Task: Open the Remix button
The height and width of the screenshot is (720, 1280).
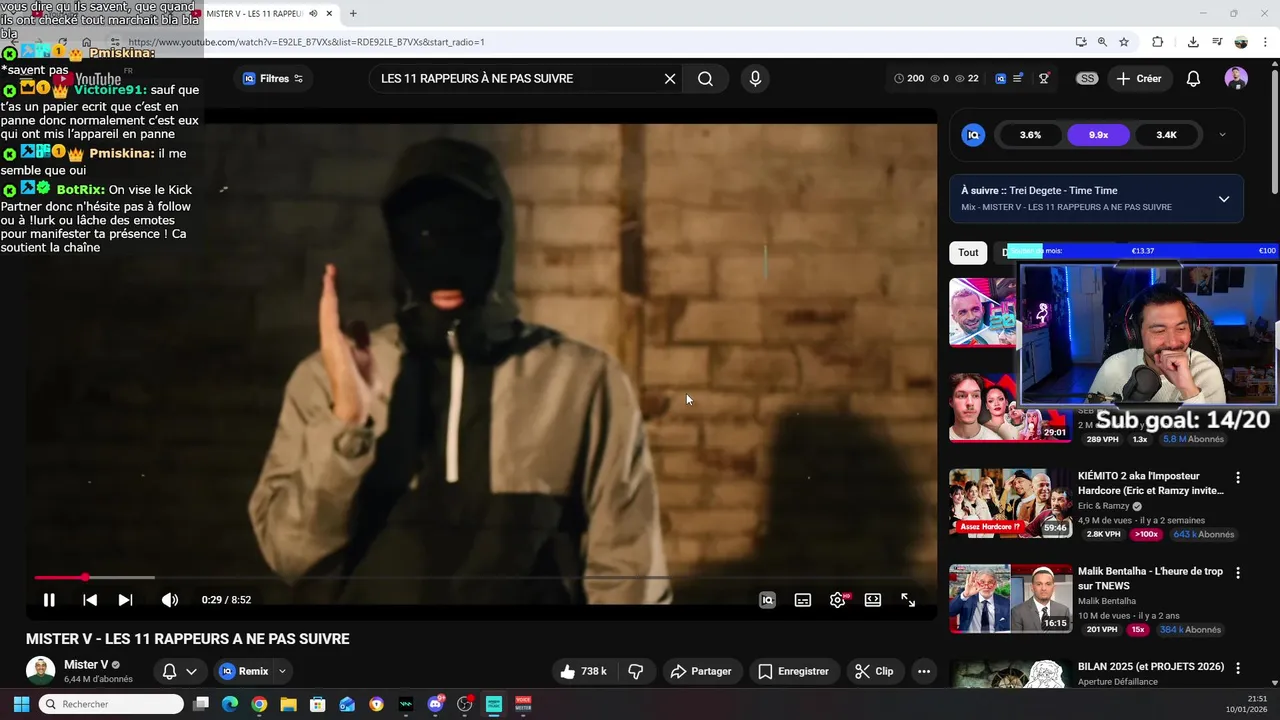Action: [244, 671]
